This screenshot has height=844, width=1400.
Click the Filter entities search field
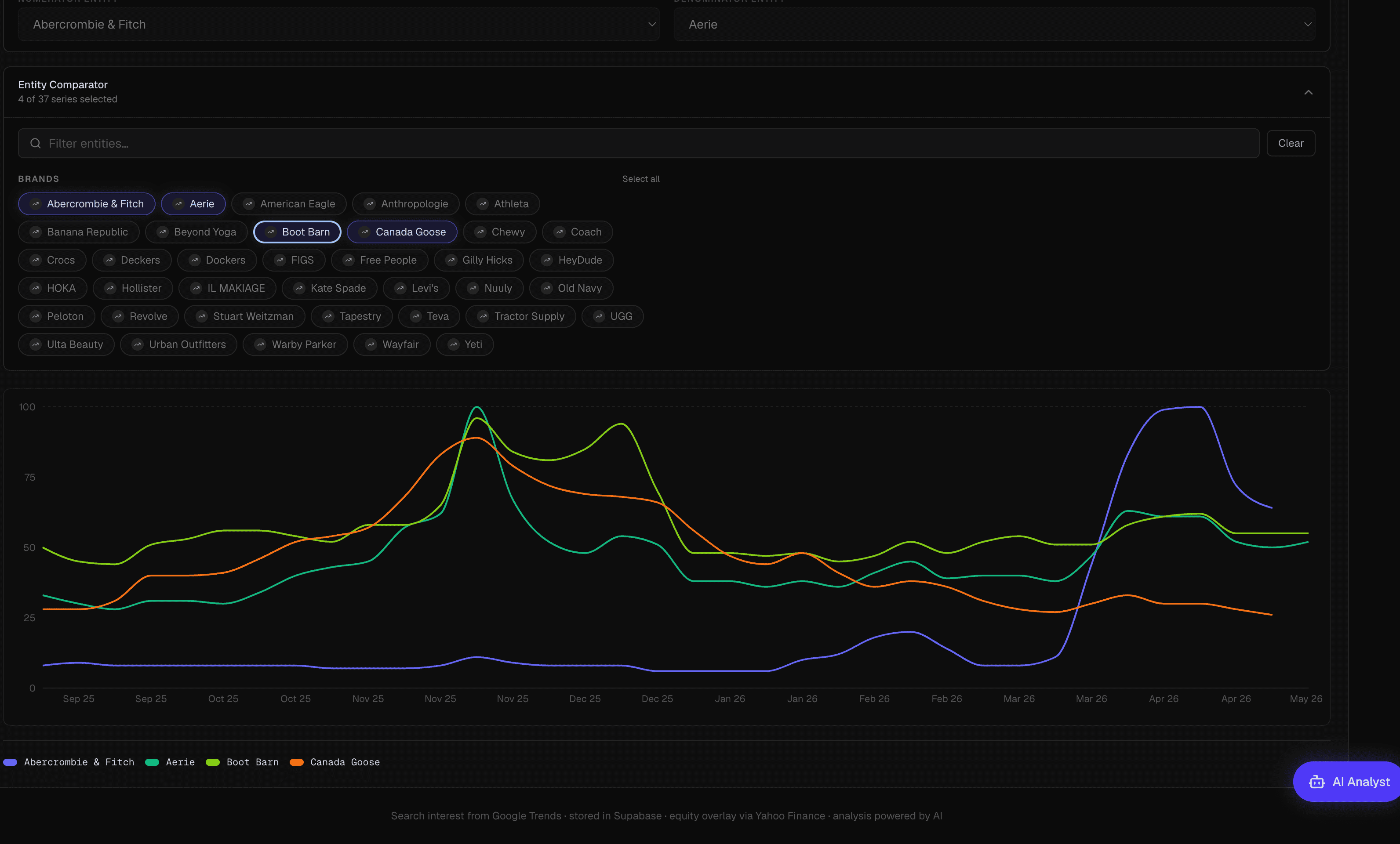click(639, 143)
